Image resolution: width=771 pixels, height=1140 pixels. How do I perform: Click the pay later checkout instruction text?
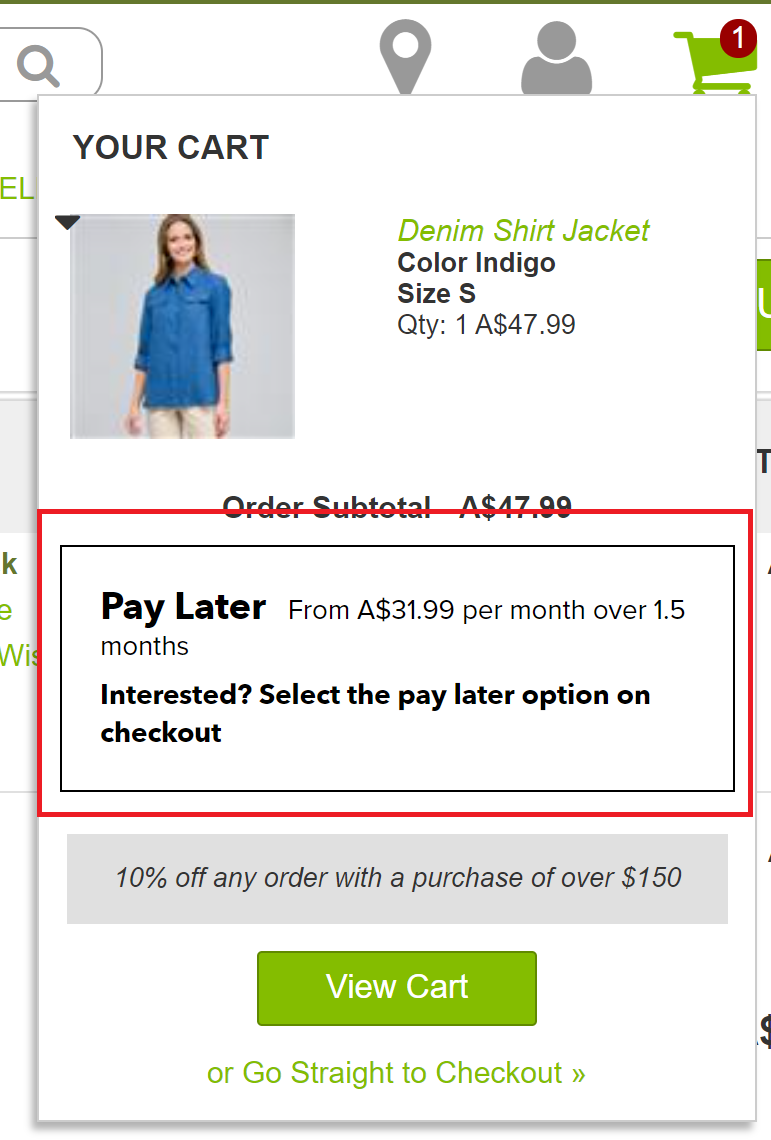pos(375,713)
